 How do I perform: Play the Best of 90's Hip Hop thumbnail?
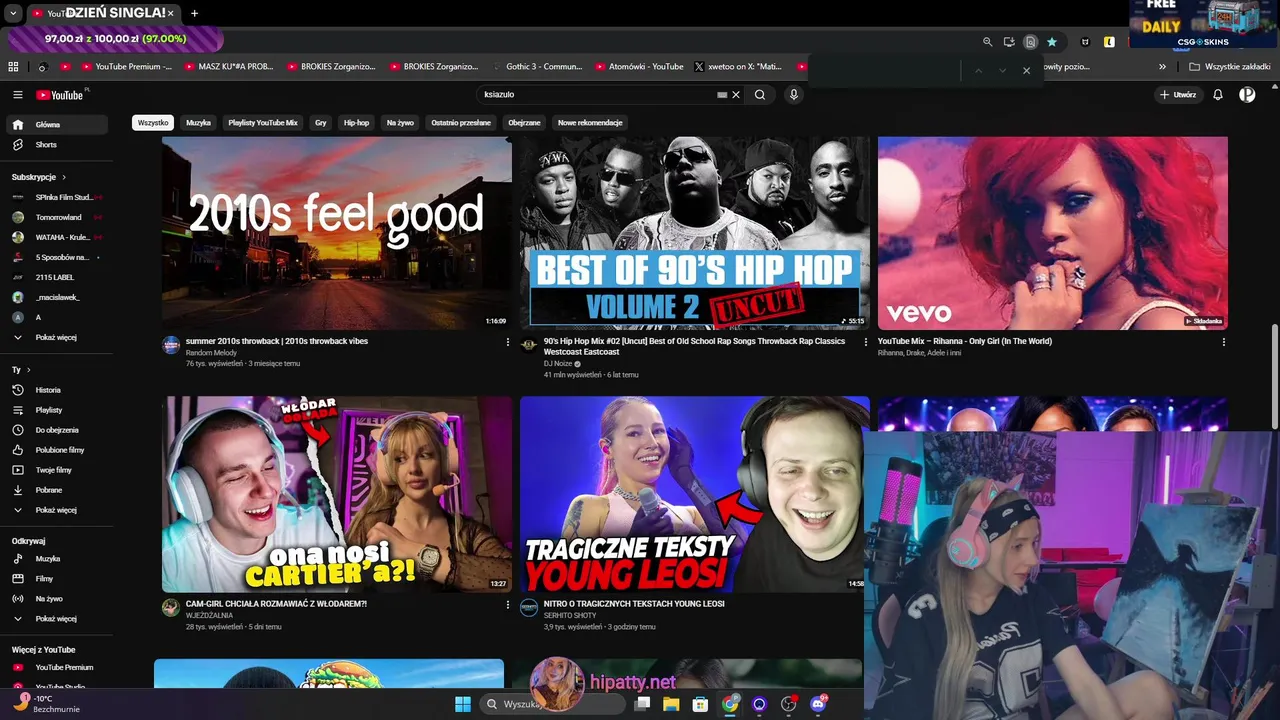coord(695,233)
